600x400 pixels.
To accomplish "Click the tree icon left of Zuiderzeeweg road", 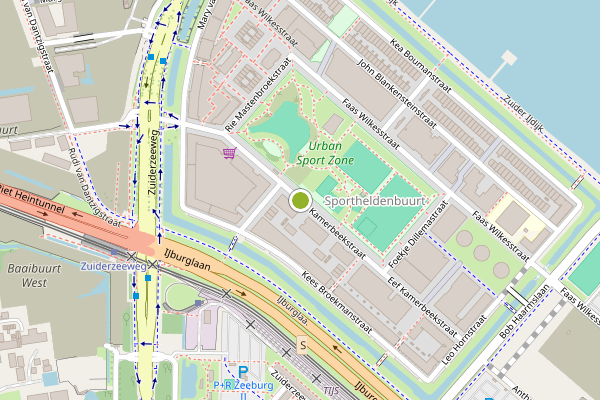I will point(126,318).
